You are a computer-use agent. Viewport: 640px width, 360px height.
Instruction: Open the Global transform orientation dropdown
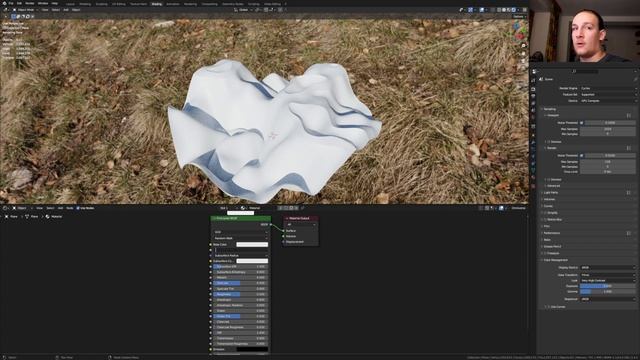243,10
